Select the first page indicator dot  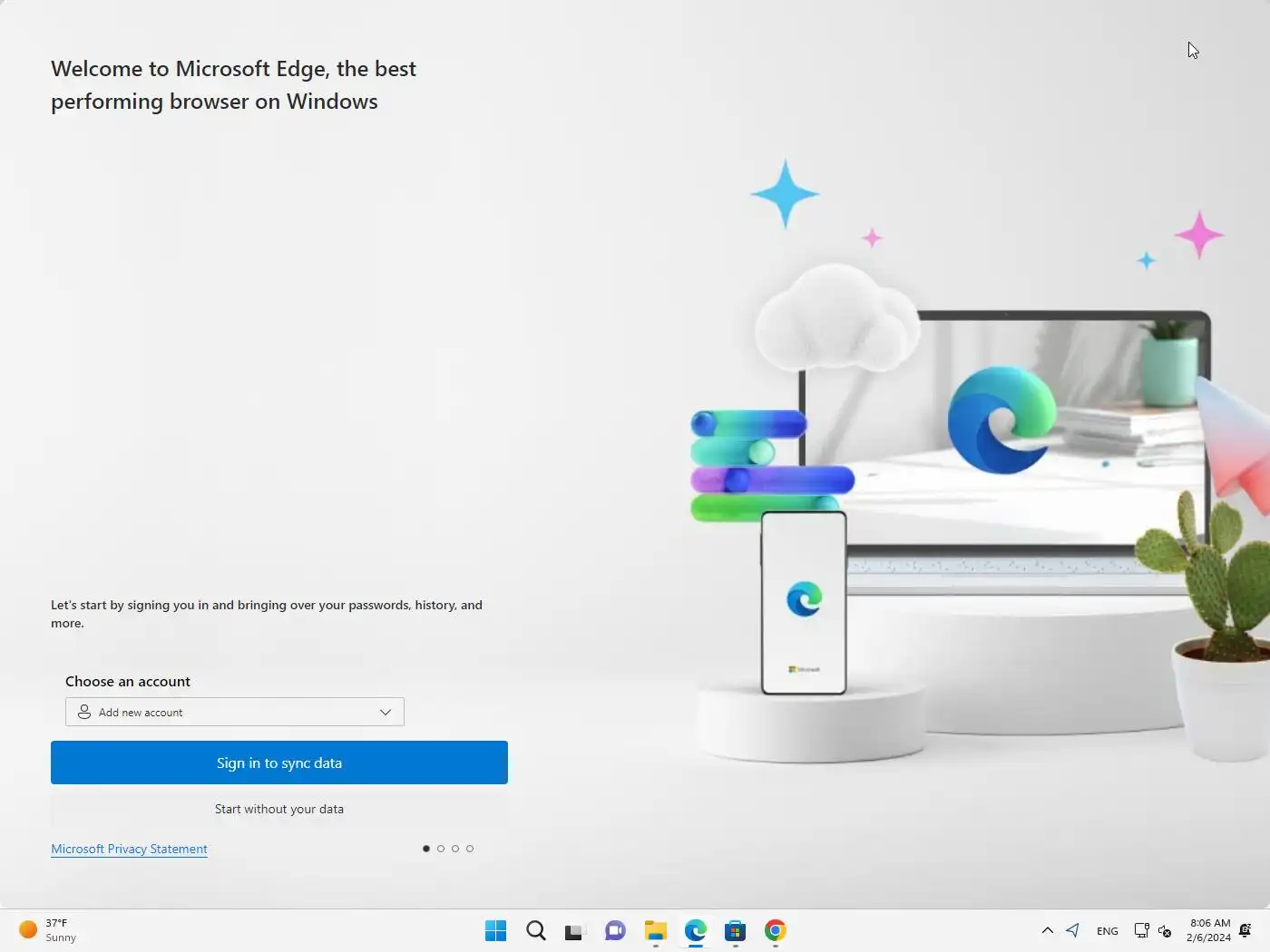426,849
